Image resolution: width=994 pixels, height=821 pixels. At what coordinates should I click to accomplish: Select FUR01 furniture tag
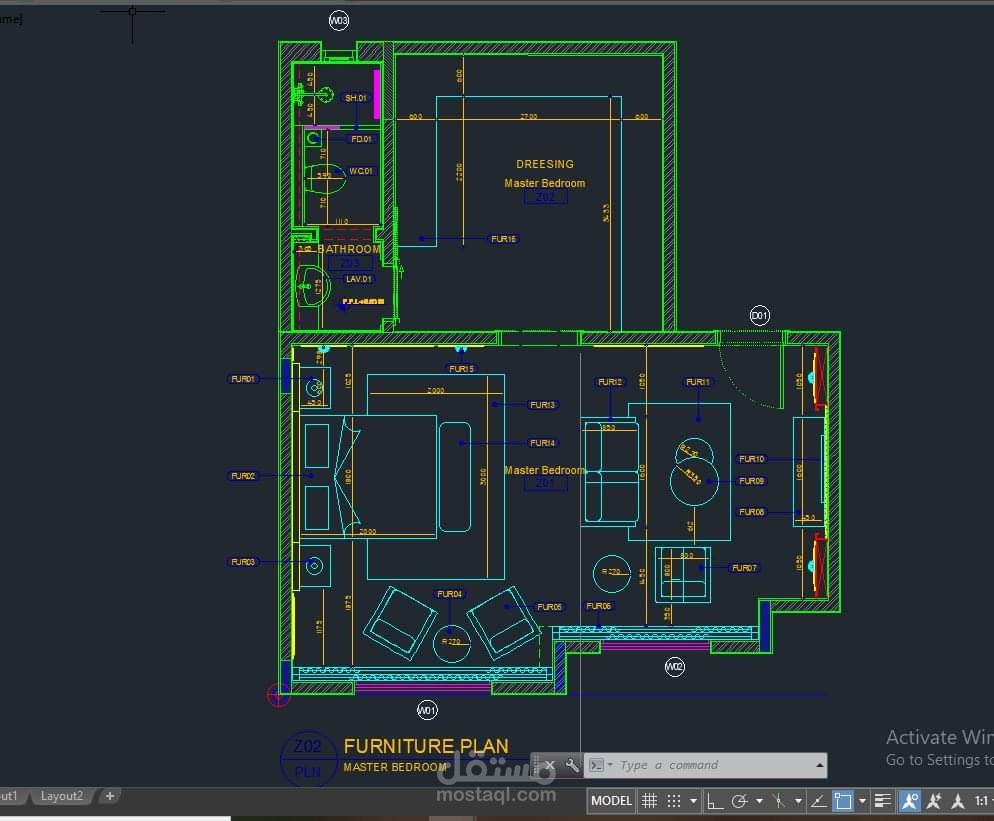(243, 379)
